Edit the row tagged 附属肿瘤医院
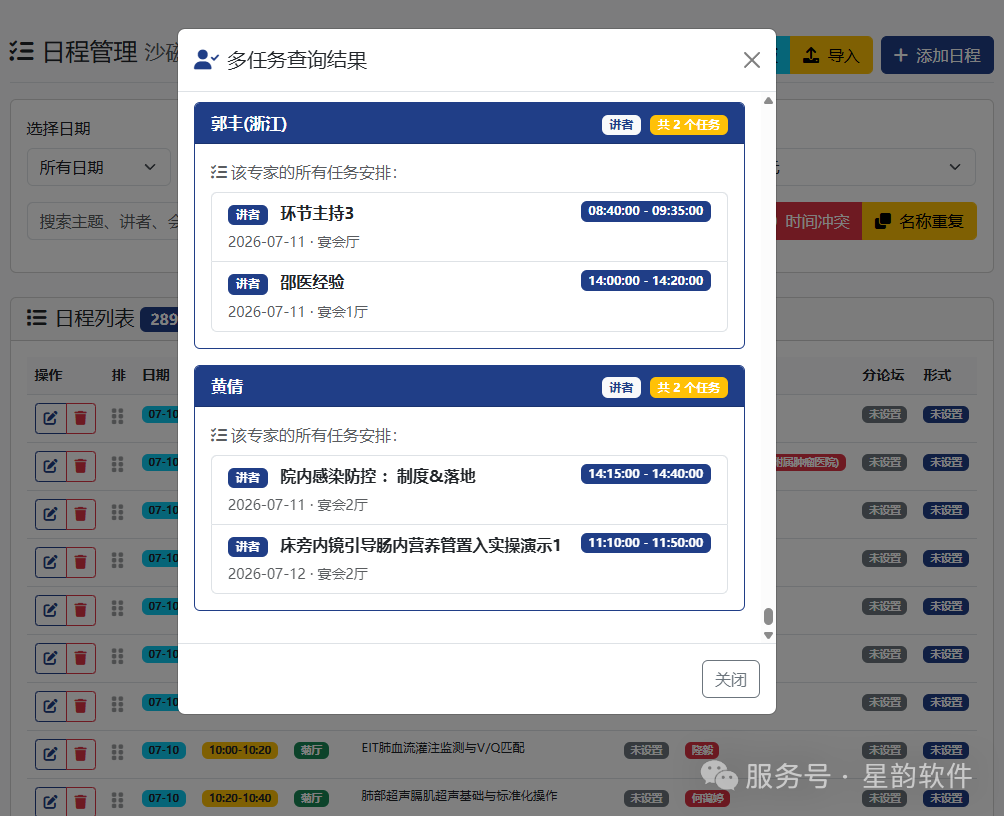Viewport: 1004px width, 816px height. coord(51,466)
